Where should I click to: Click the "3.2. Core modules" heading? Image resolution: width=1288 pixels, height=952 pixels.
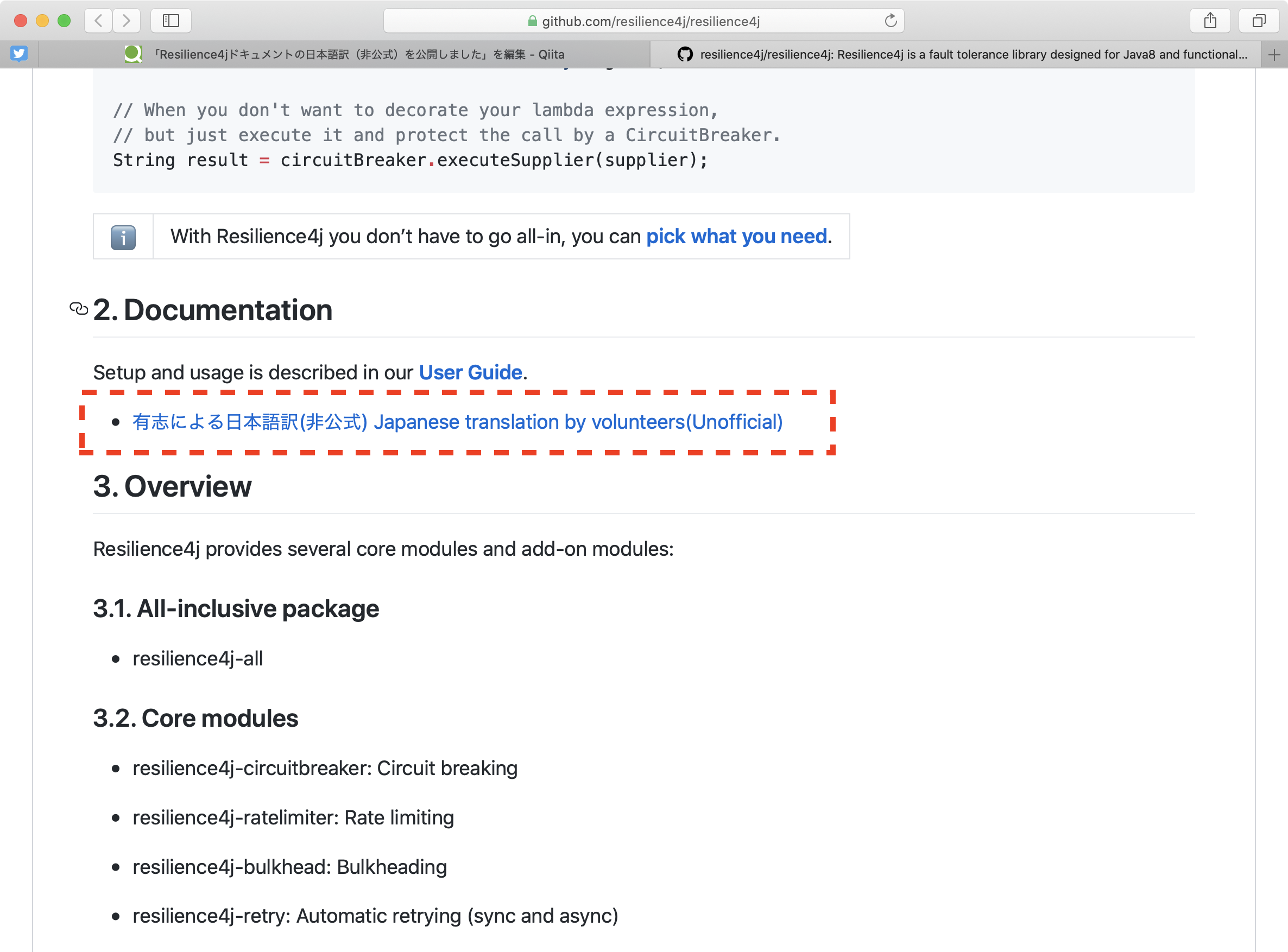(195, 718)
